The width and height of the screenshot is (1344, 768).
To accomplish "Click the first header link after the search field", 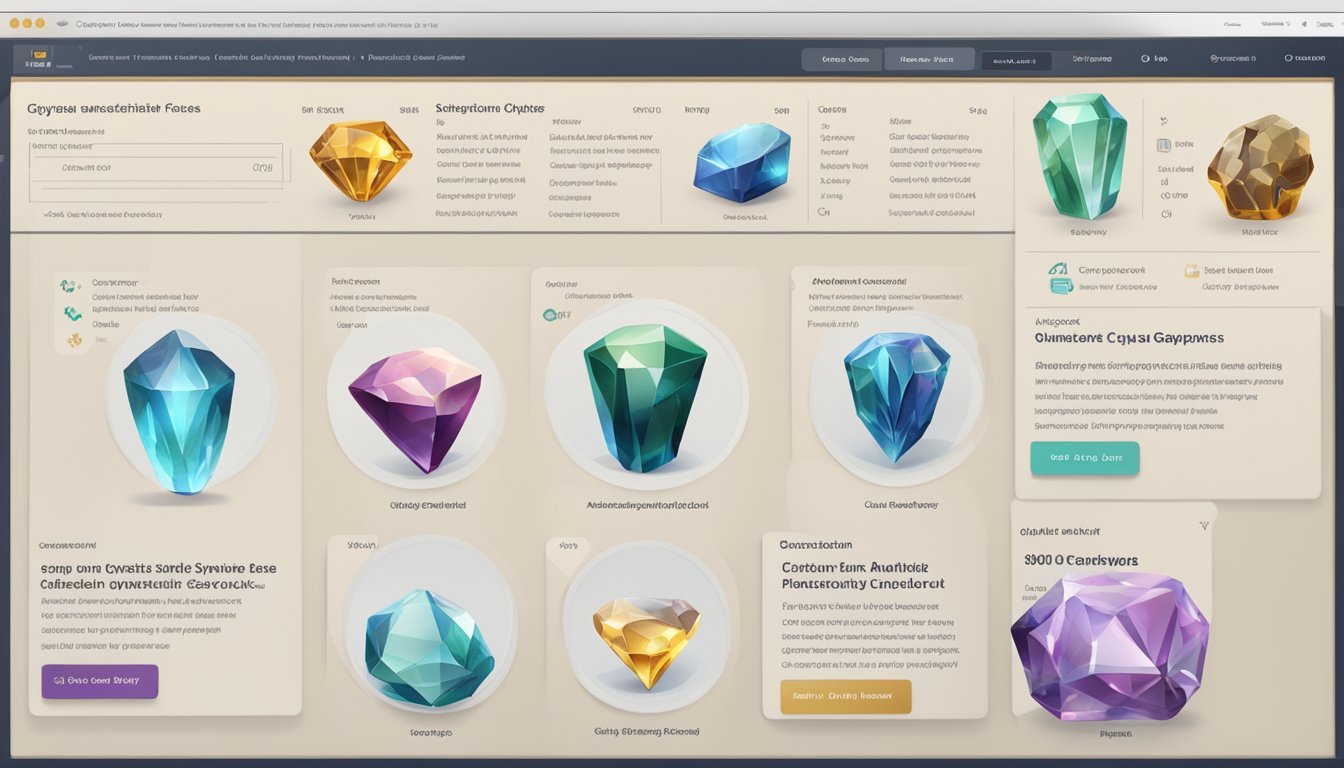I will pyautogui.click(x=1092, y=58).
